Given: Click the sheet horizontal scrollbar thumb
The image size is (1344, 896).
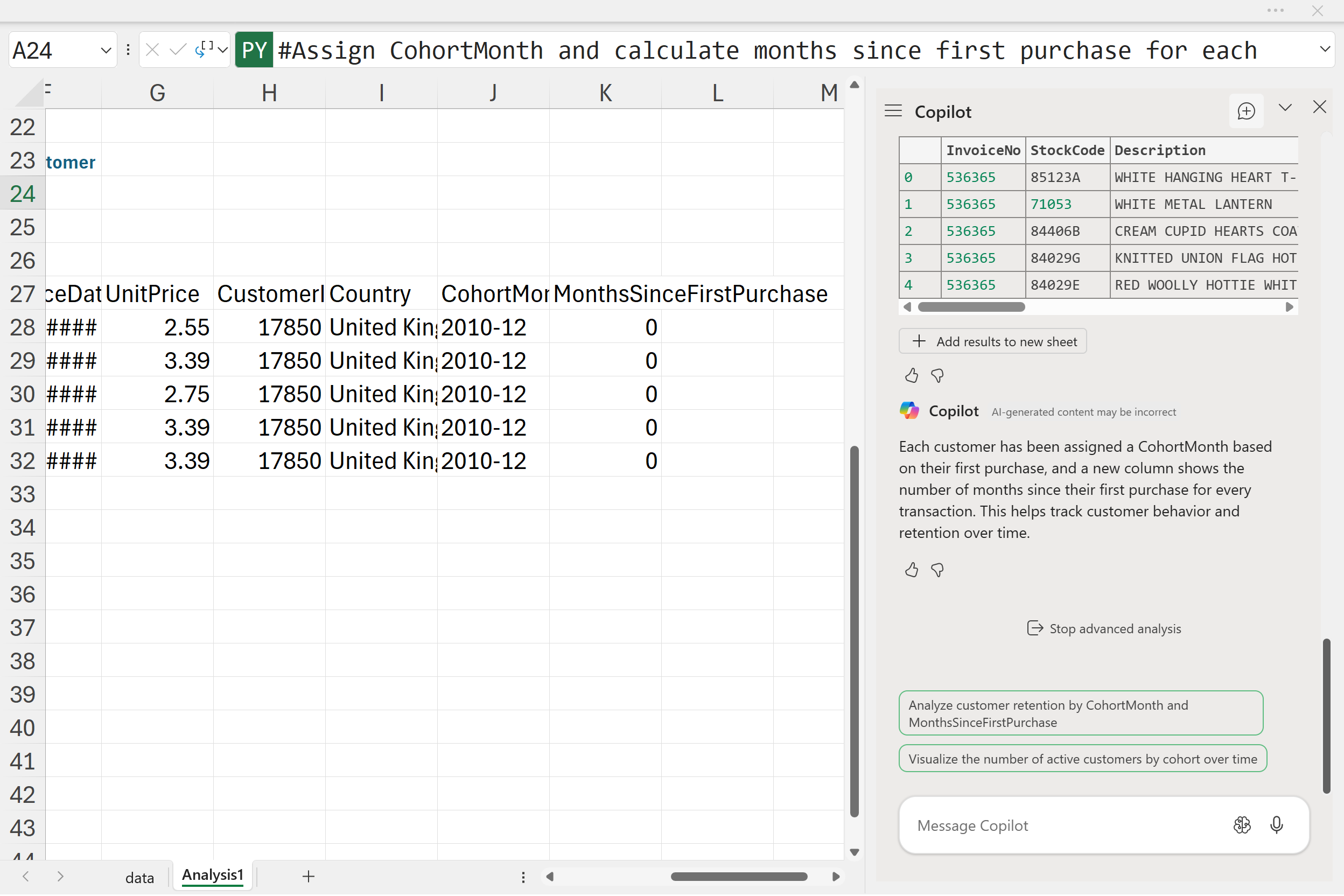Looking at the screenshot, I should coord(738,877).
